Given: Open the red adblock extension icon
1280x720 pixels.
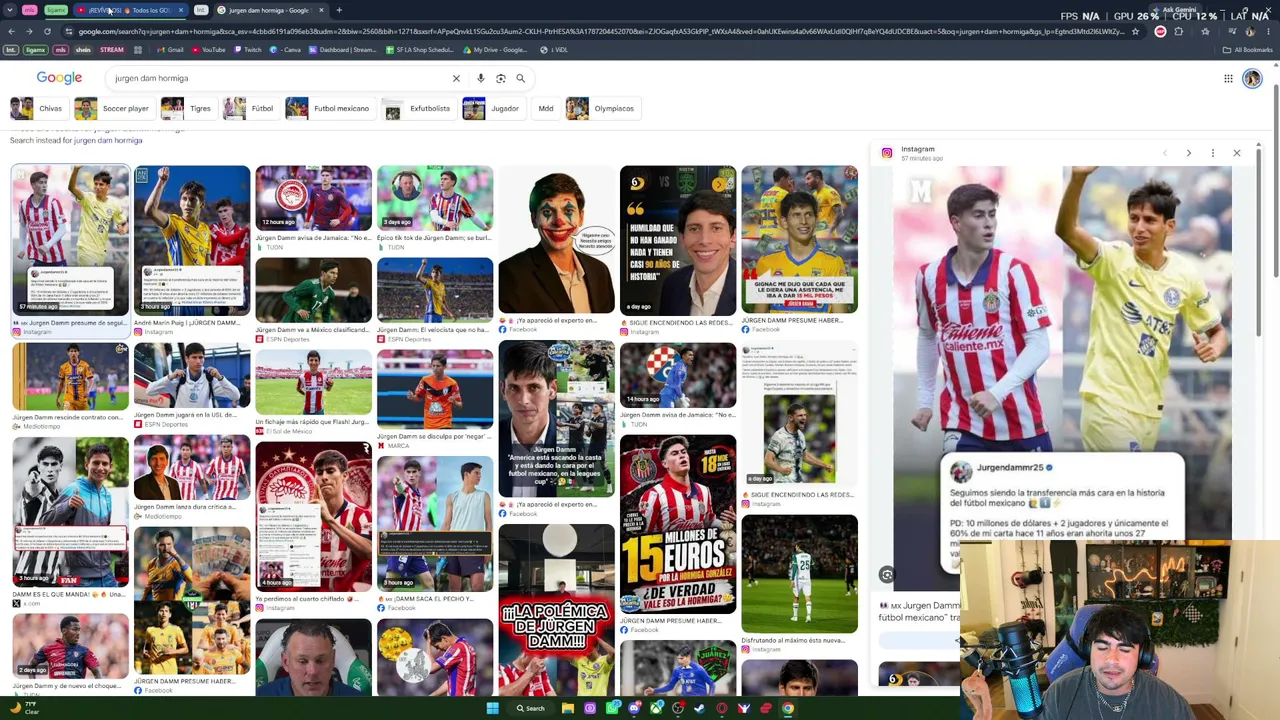Looking at the screenshot, I should click(1160, 31).
